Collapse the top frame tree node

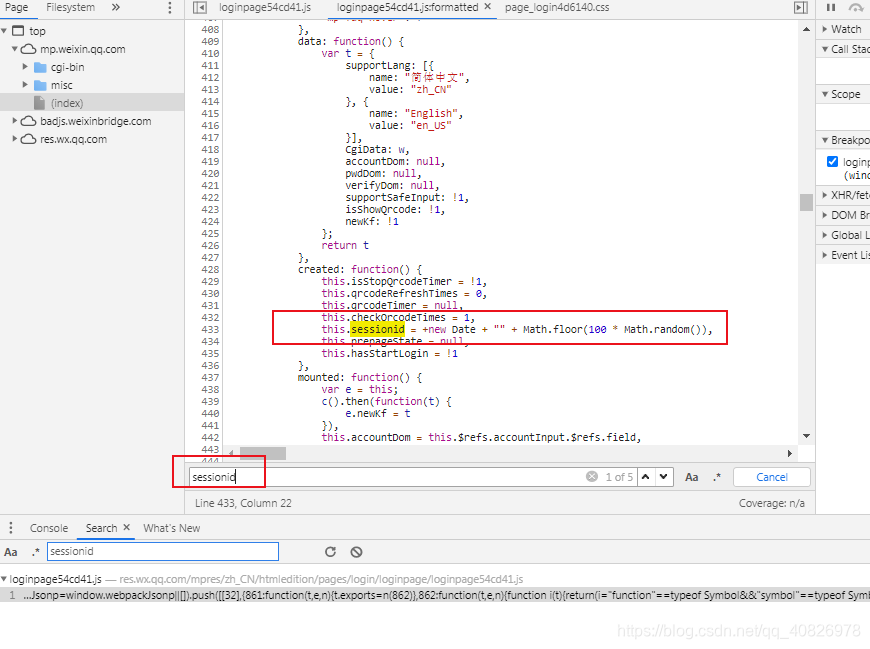click(x=4, y=31)
